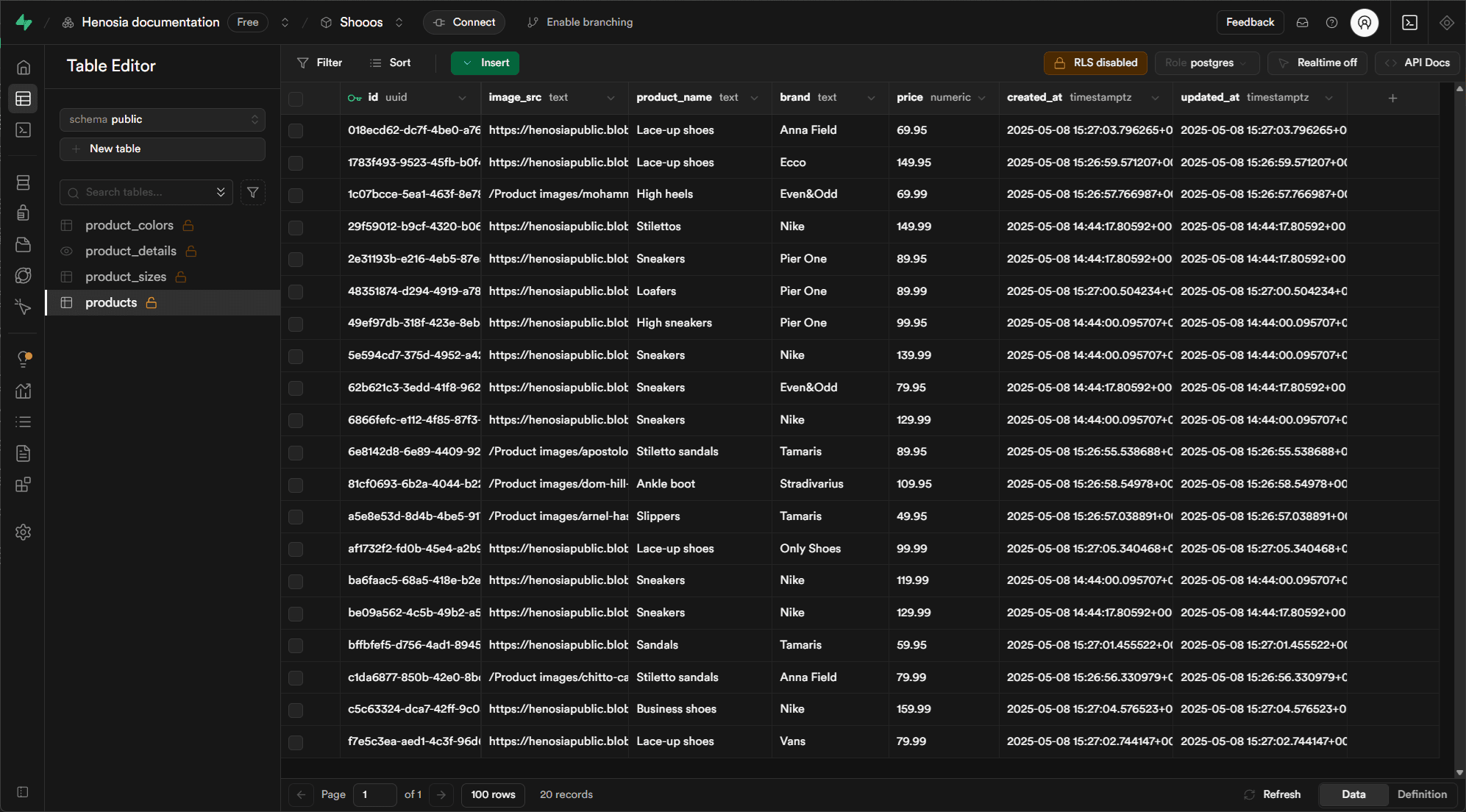Open Storage icon in sidebar
1466x812 pixels.
24,244
